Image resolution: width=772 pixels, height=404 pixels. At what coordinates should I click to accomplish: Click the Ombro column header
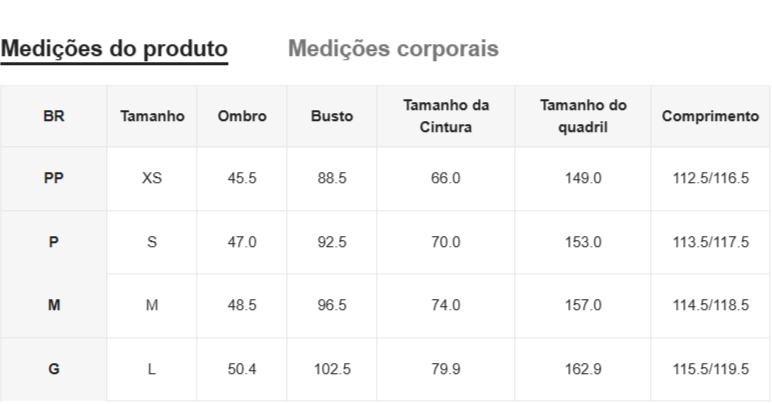(x=242, y=116)
